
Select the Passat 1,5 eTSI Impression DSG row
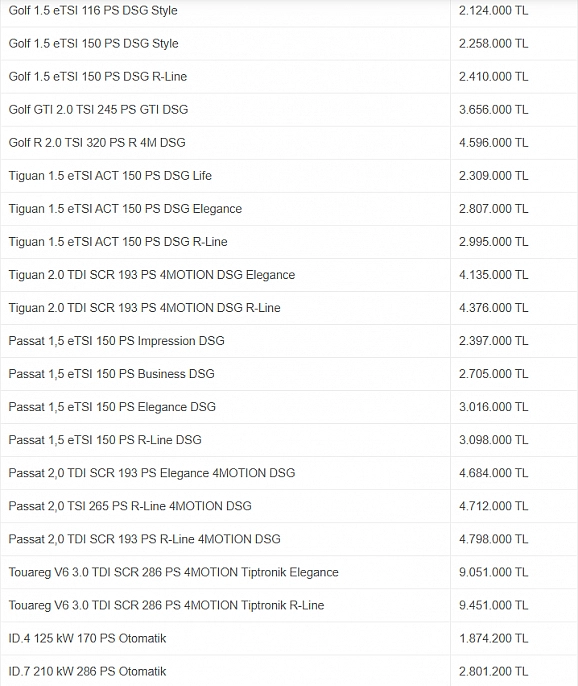(289, 341)
